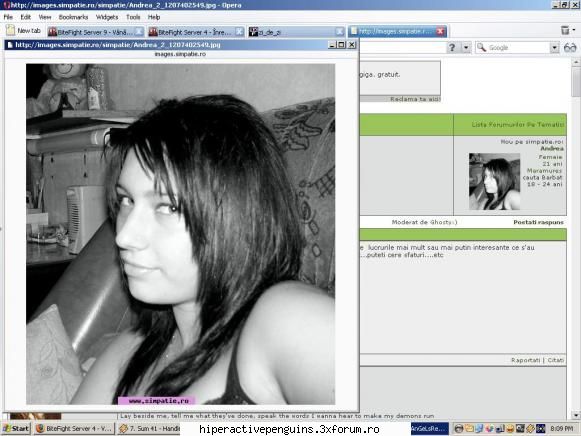Viewport: 581px width, 436px height.
Task: Click the Citati link
Action: (x=555, y=360)
